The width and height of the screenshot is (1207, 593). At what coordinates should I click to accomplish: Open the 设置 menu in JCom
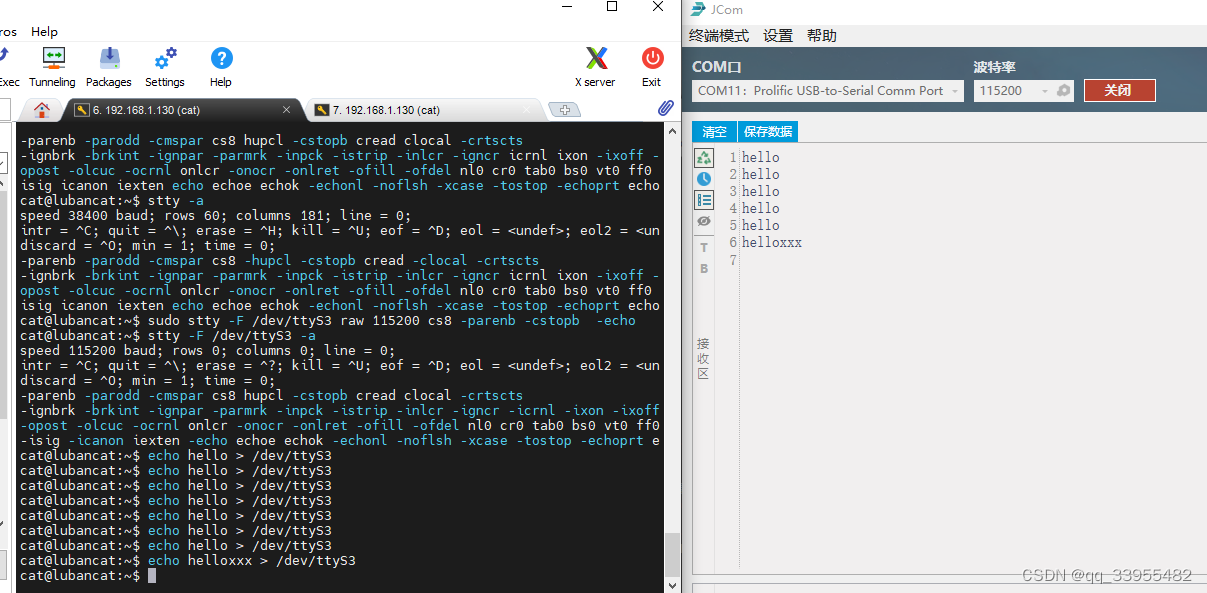pos(778,36)
